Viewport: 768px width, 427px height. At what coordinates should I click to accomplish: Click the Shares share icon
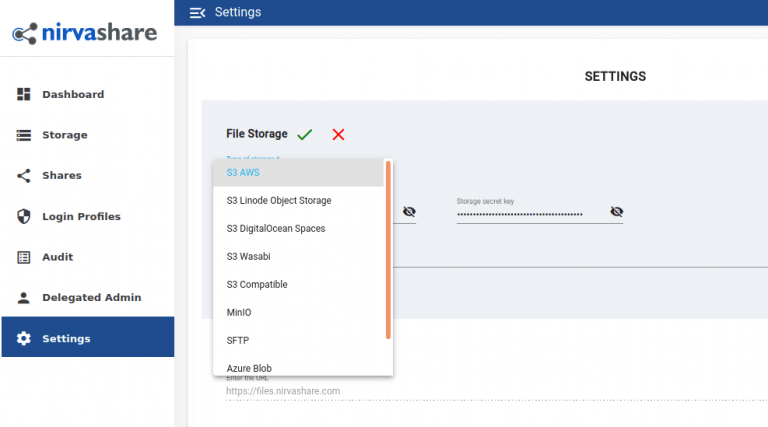coord(24,176)
